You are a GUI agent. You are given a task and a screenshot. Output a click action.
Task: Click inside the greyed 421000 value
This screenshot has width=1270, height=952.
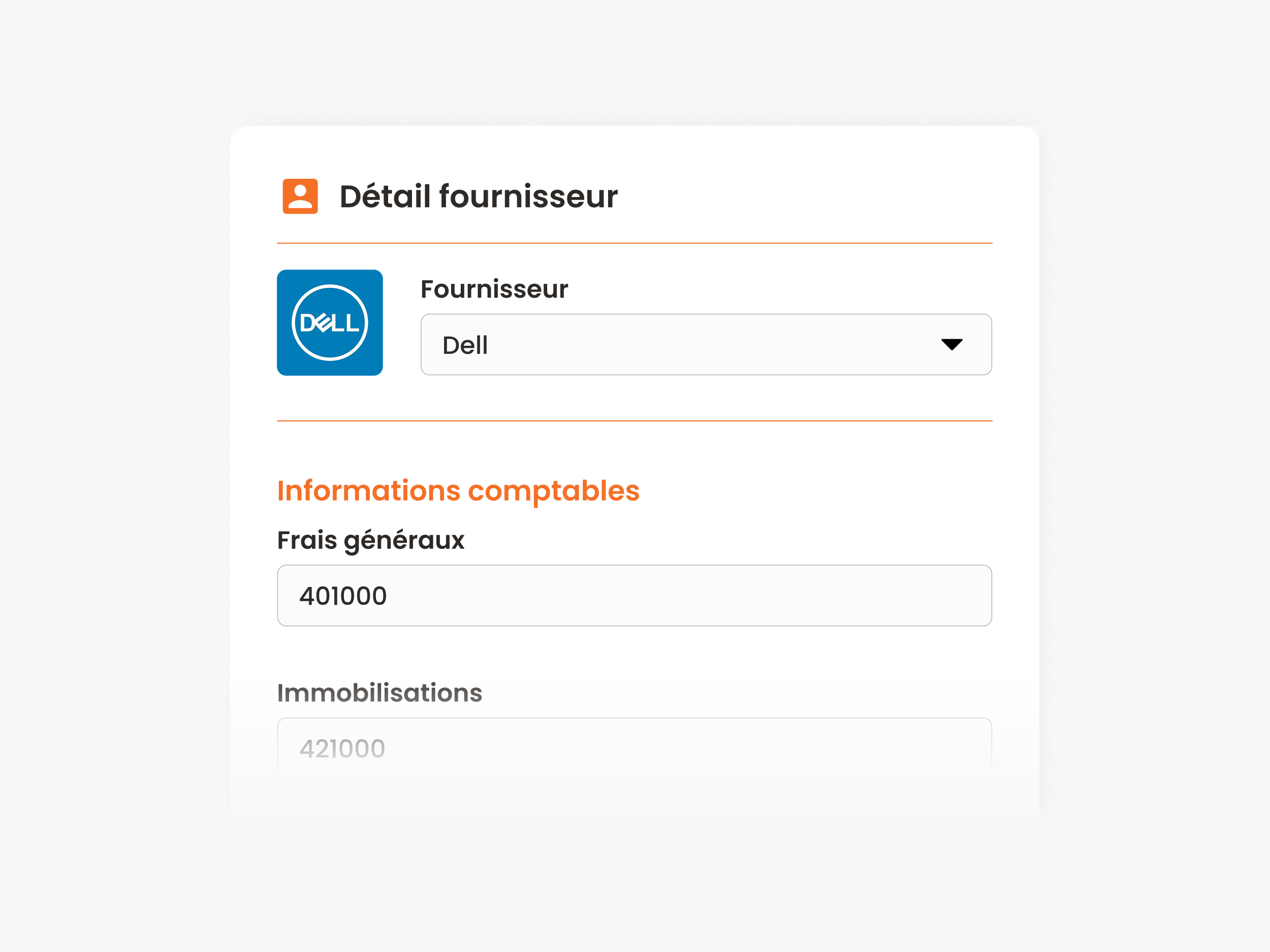click(342, 748)
